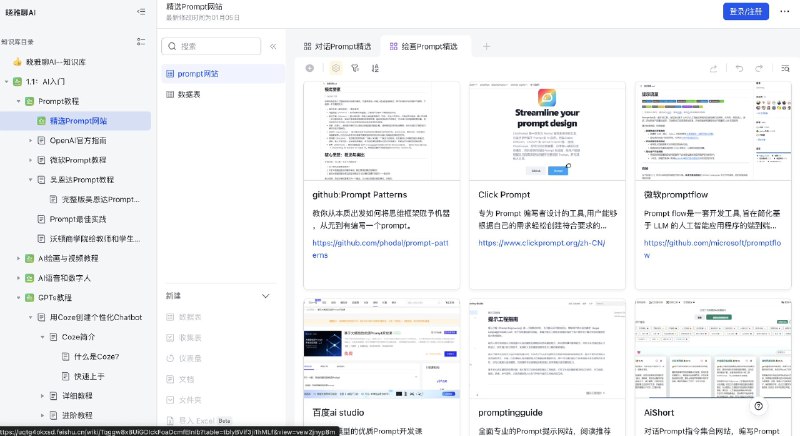Expand the 详细教程 node
800x436 pixels.
[x=42, y=396]
